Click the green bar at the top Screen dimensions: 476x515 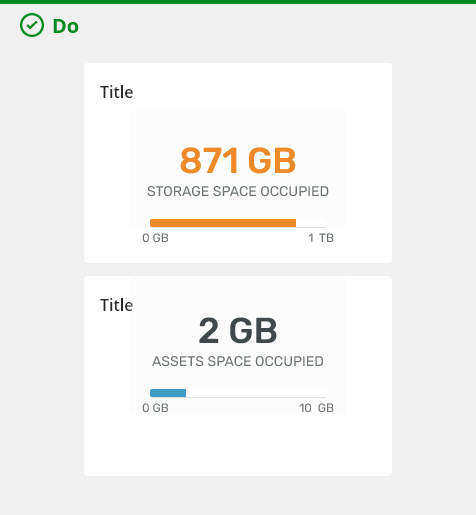click(238, 2)
